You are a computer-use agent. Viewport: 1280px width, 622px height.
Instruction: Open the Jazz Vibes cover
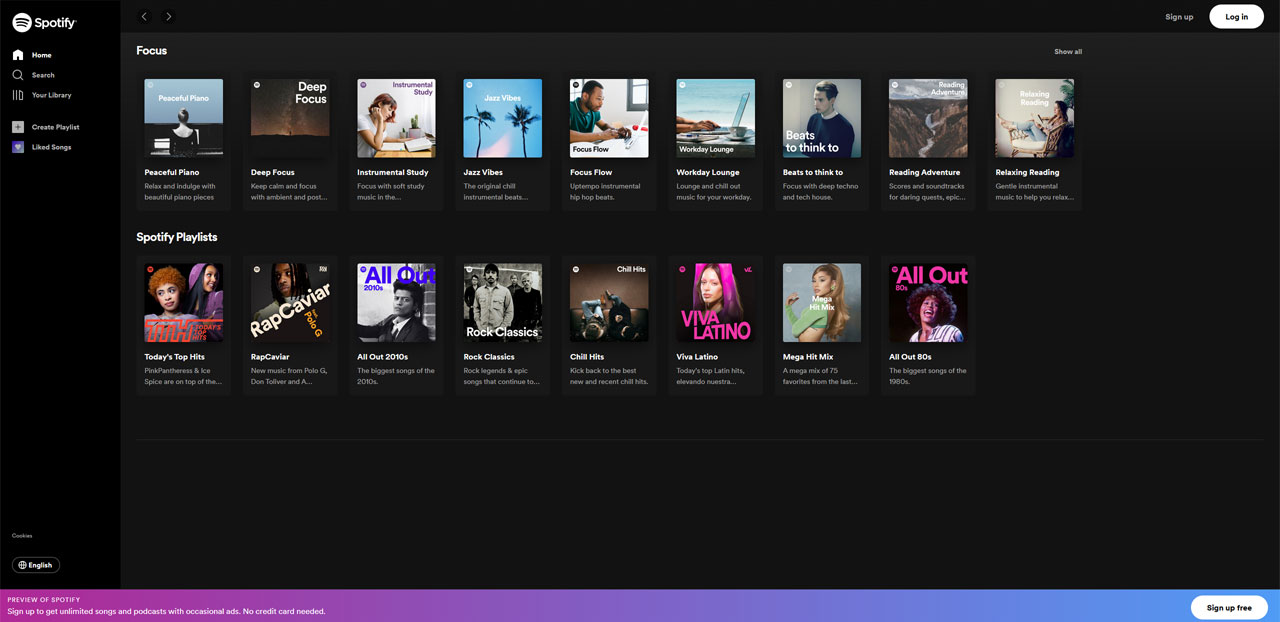click(x=503, y=118)
